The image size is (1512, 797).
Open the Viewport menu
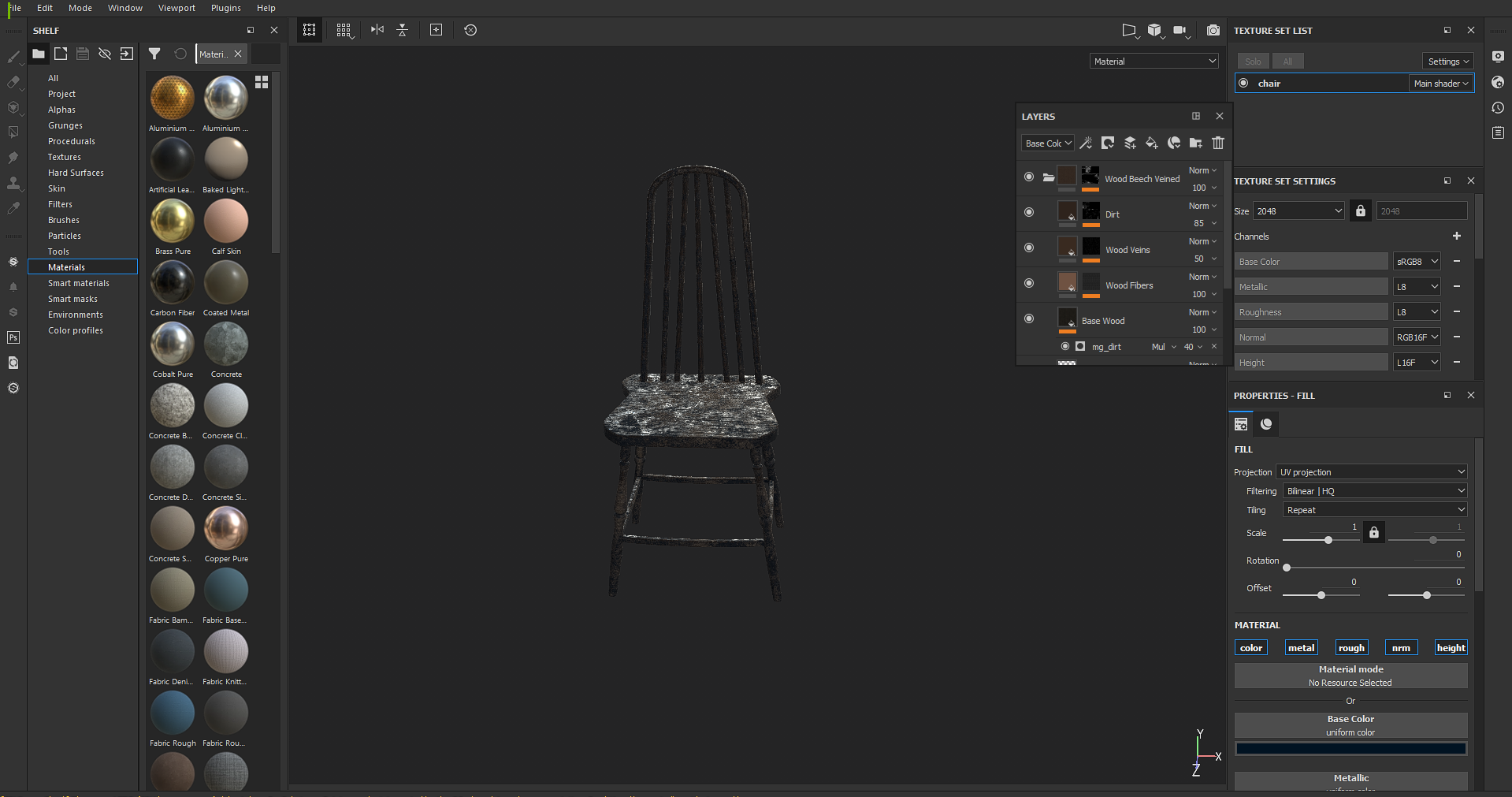pos(176,8)
